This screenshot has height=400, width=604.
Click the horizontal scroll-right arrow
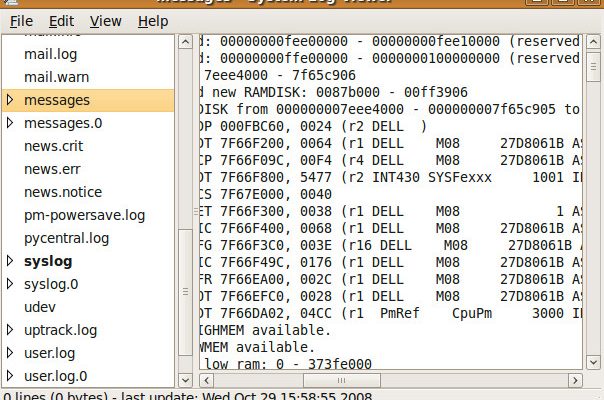click(575, 380)
